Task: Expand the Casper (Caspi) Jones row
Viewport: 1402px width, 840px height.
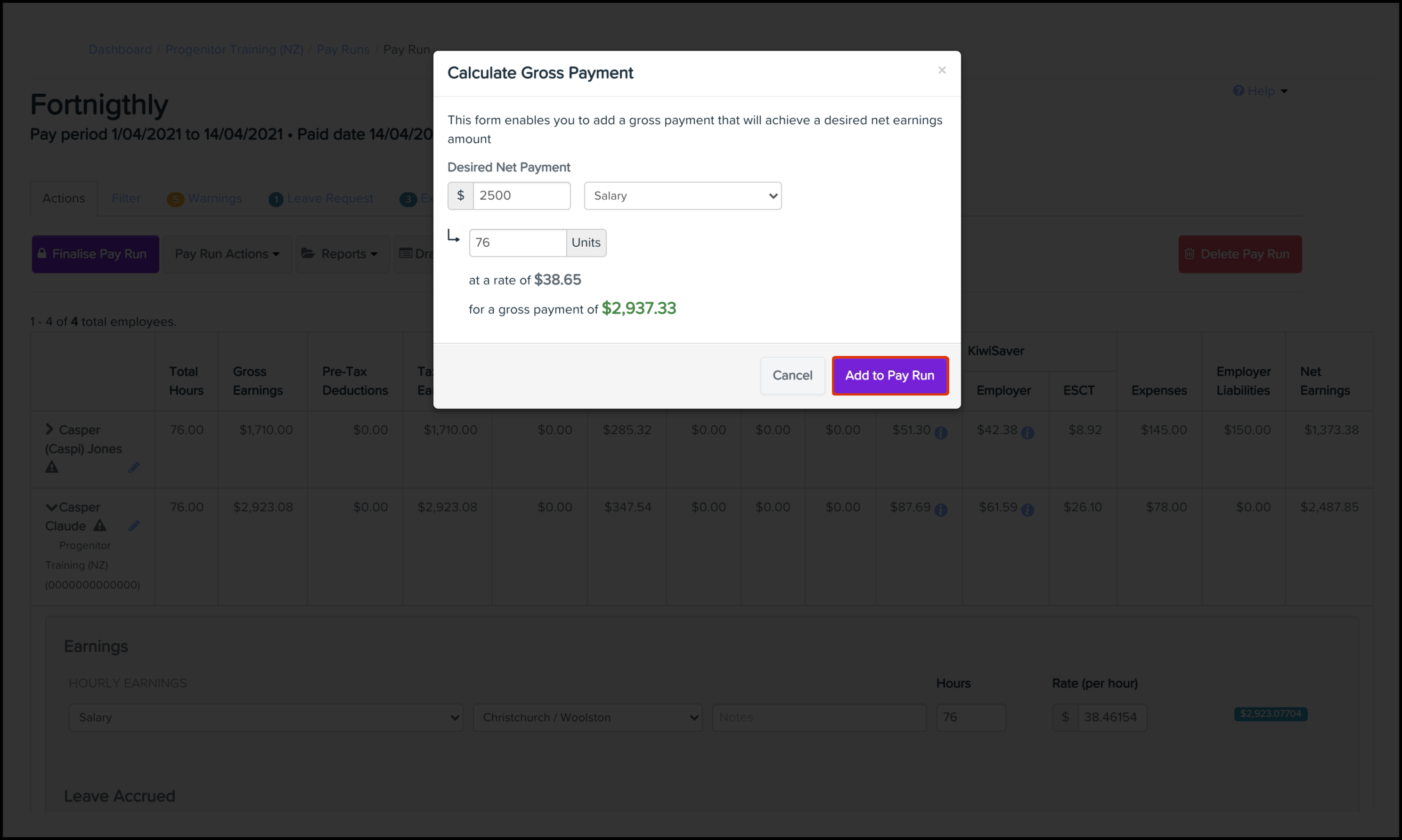Action: point(49,429)
